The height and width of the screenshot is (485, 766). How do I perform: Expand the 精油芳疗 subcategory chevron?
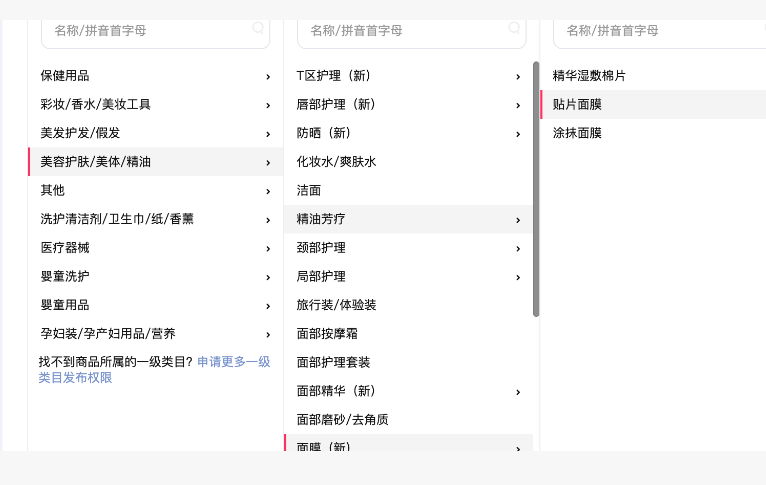tap(518, 219)
